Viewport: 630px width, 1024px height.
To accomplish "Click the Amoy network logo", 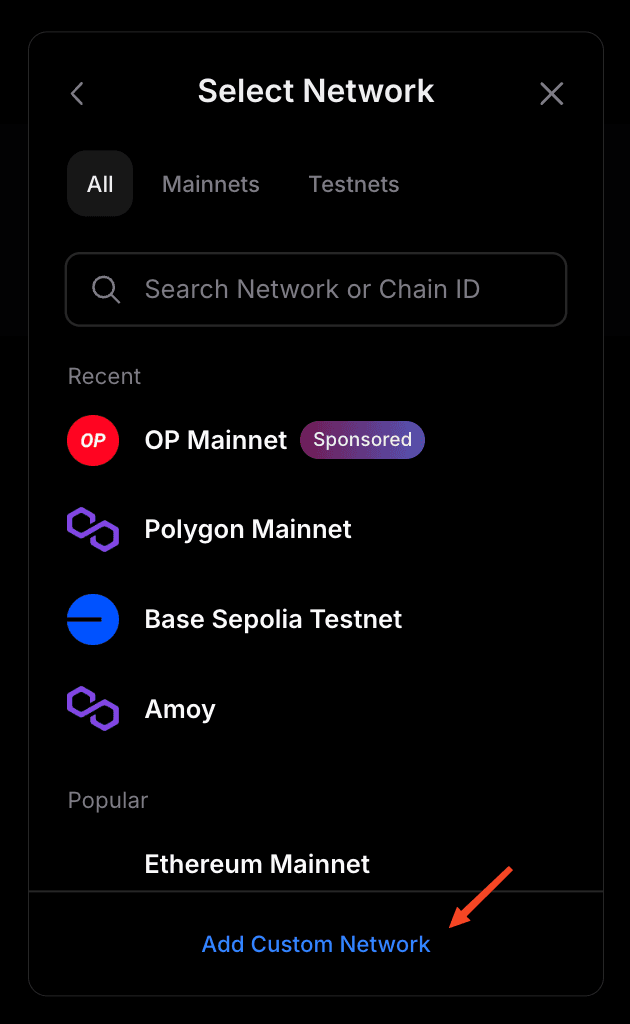I will click(92, 708).
